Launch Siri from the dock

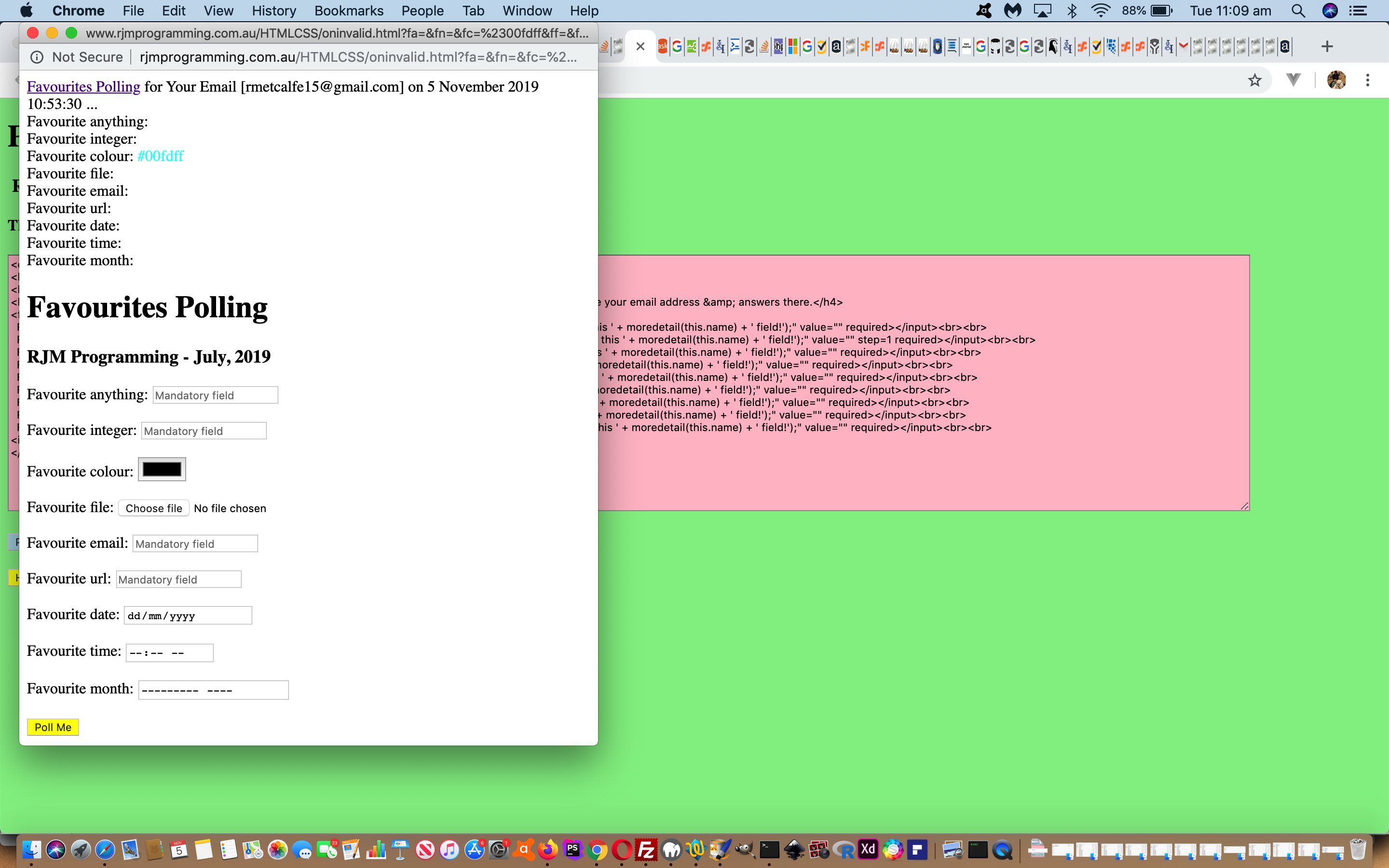point(55,850)
